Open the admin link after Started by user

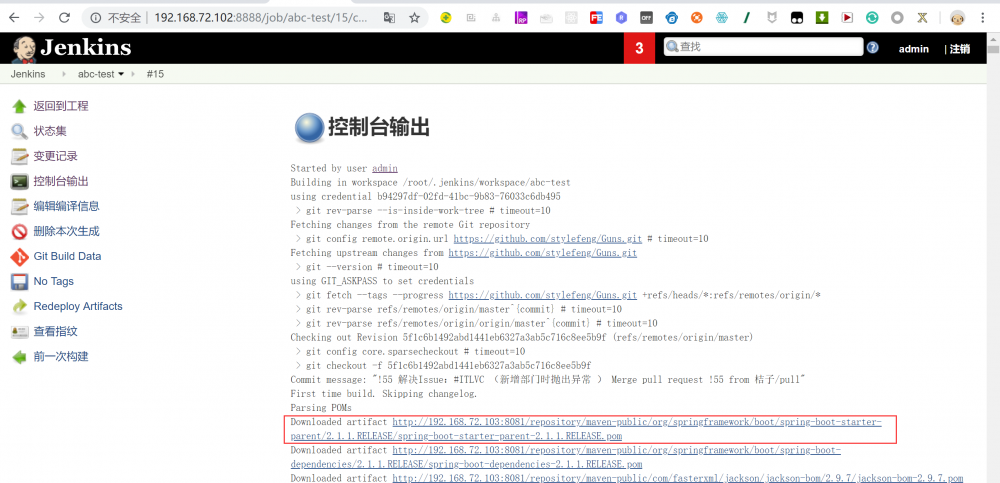385,168
